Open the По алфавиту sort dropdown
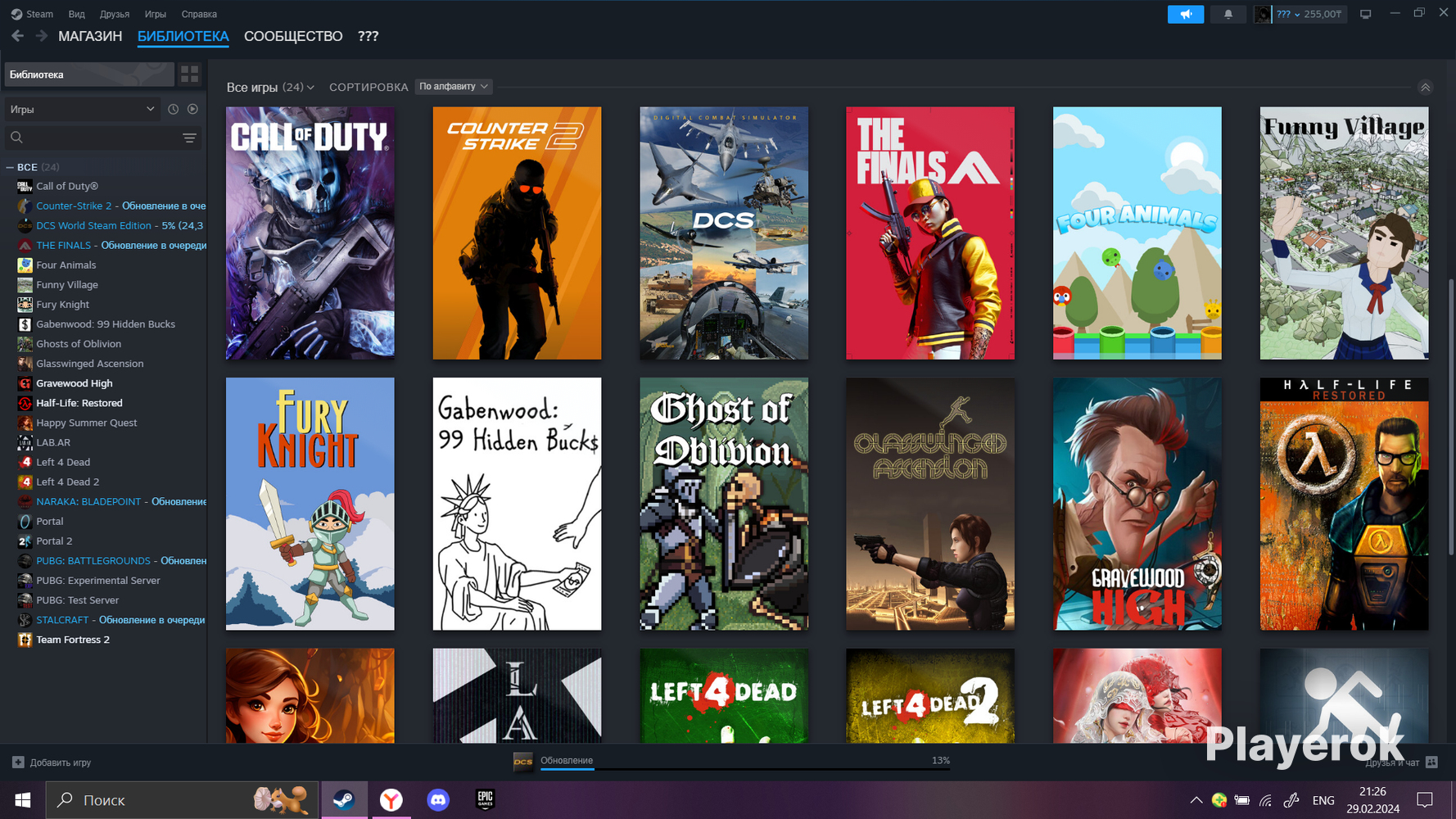 click(x=454, y=86)
